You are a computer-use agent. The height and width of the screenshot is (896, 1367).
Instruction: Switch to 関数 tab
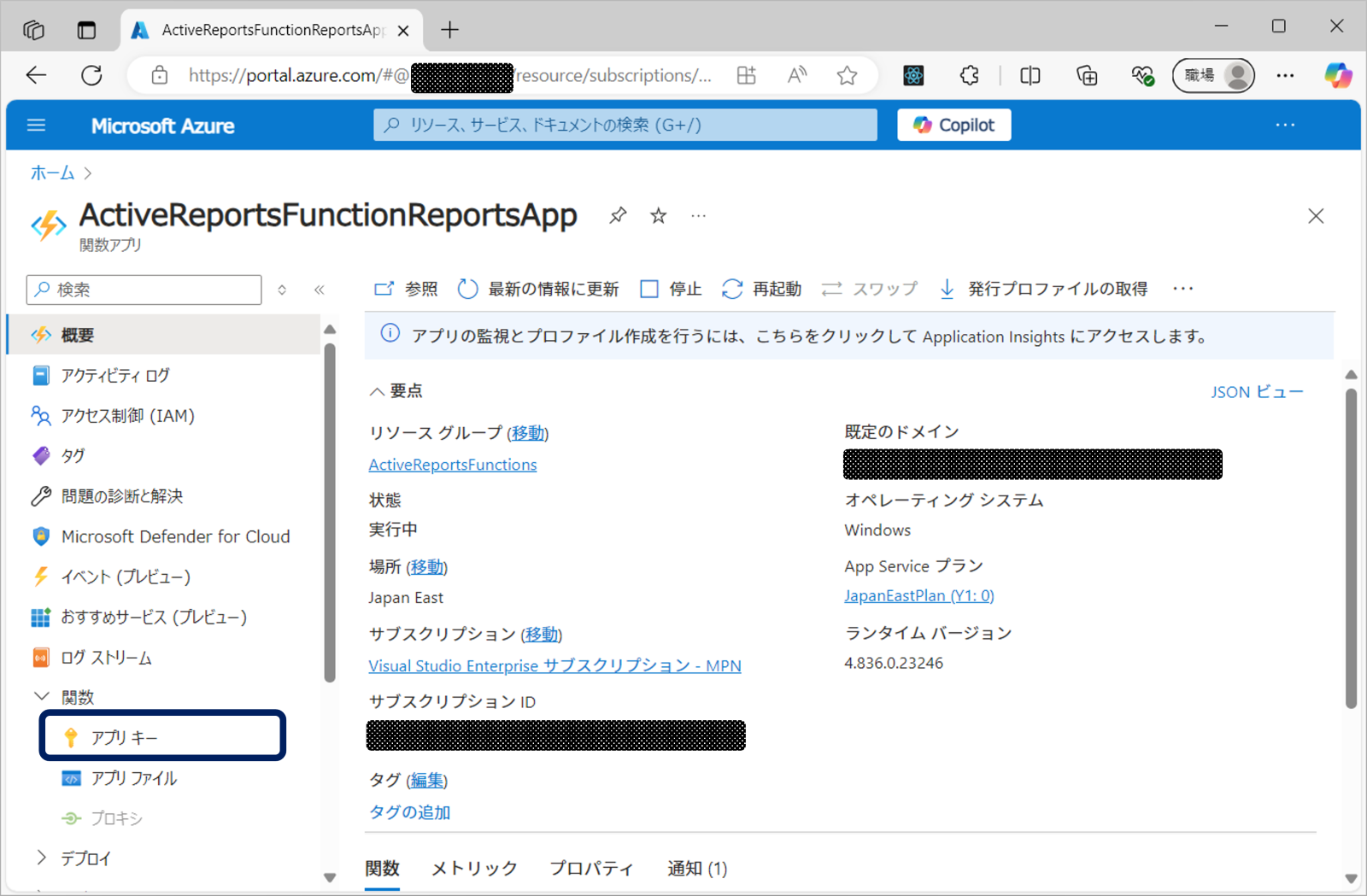coord(382,868)
